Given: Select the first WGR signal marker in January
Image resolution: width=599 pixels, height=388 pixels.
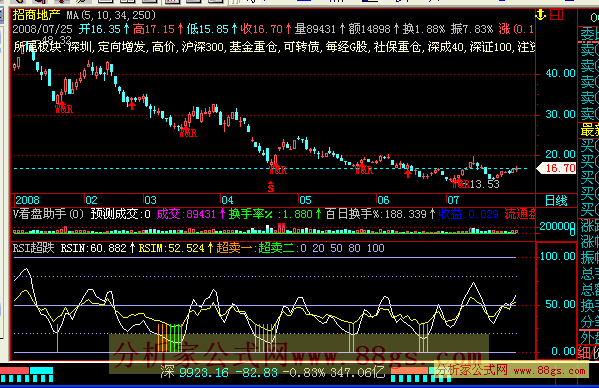Looking at the screenshot, I should 64,109.
